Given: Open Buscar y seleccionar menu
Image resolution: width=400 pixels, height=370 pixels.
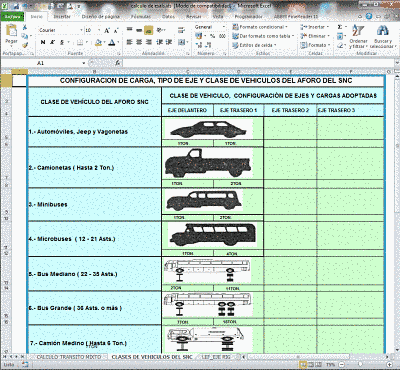Looking at the screenshot, I should (382, 36).
